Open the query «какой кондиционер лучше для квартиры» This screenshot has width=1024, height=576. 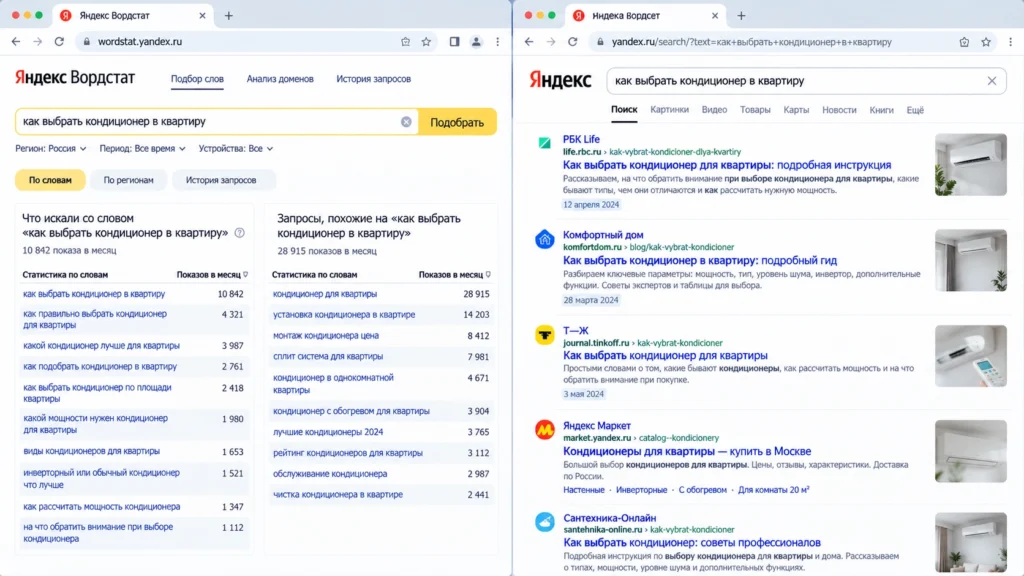click(101, 345)
